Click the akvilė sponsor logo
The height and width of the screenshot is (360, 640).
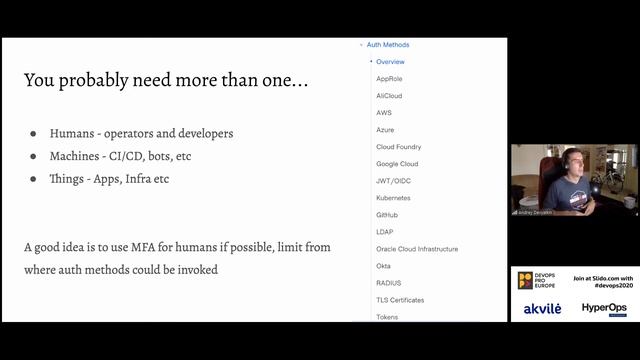coord(542,309)
